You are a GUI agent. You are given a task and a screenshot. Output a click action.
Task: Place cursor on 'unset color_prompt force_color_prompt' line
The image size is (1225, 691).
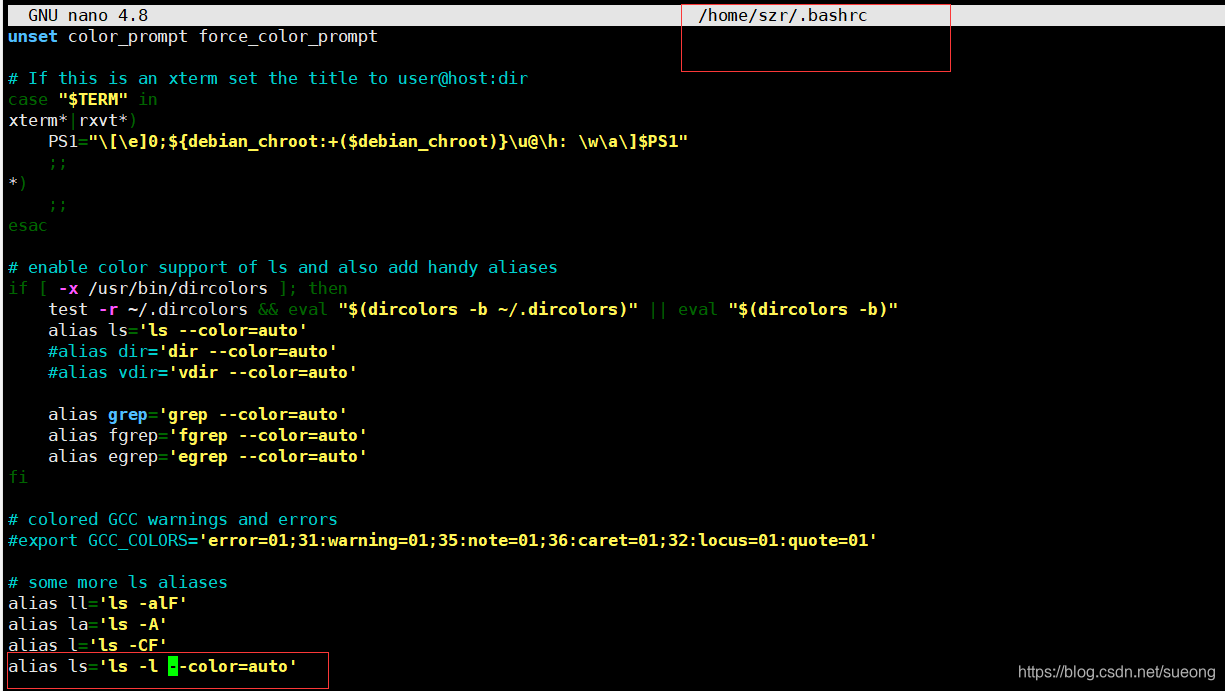(x=193, y=36)
